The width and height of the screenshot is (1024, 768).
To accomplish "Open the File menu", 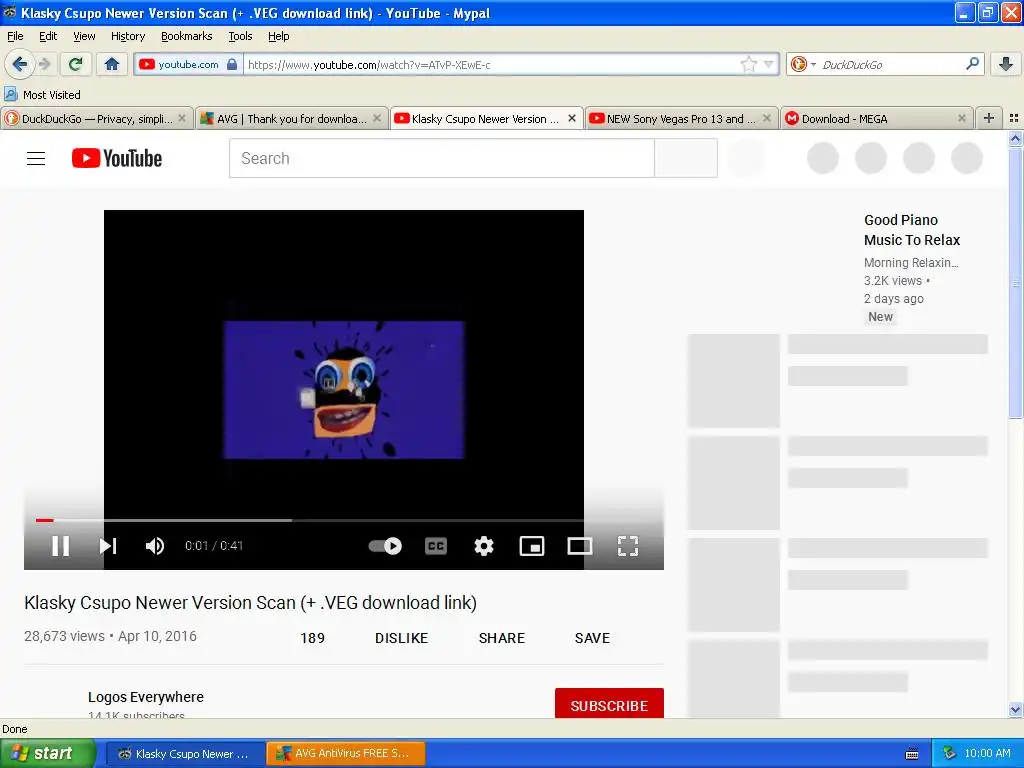I will click(15, 36).
